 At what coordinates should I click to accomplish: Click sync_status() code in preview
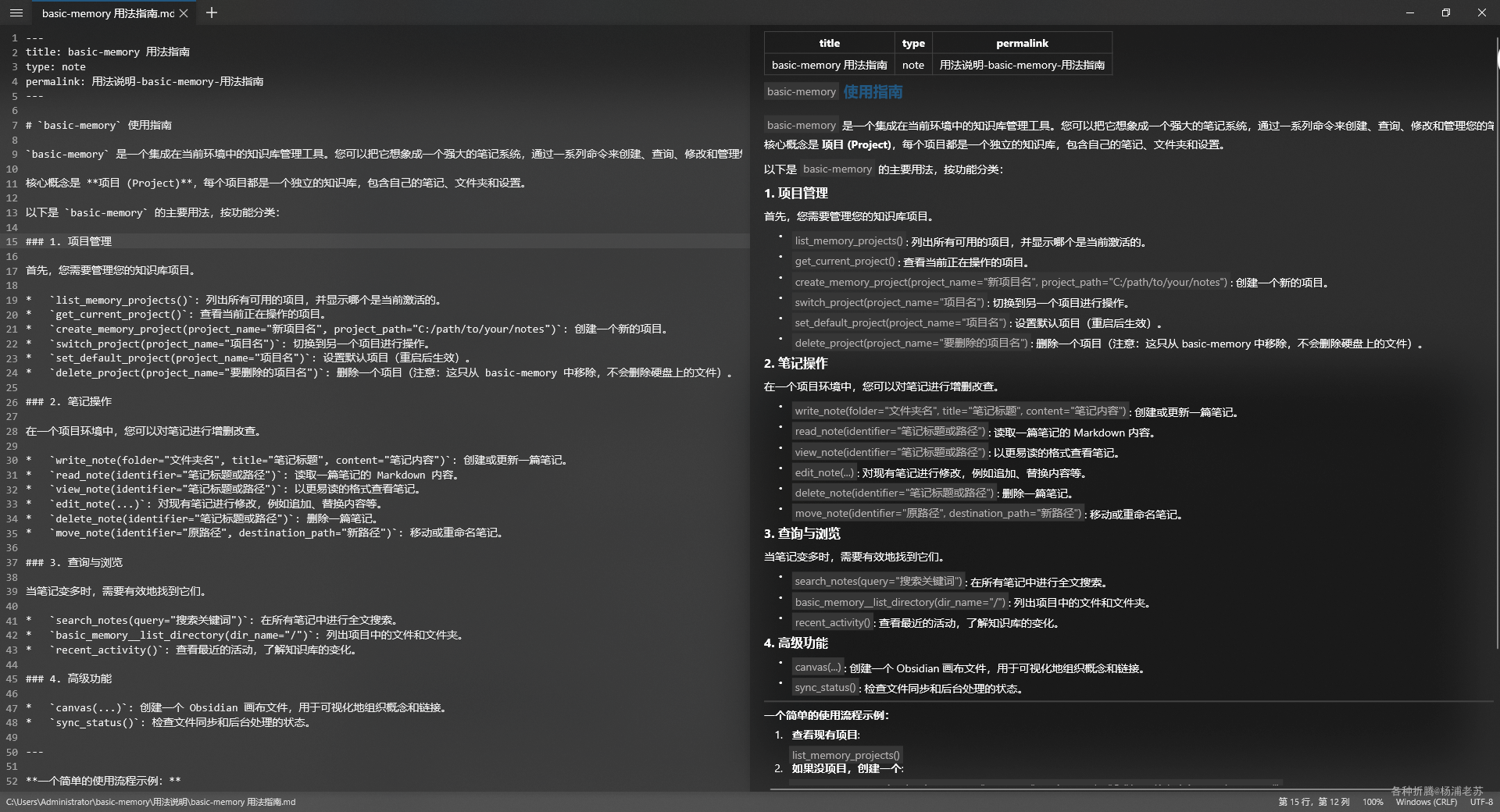826,688
